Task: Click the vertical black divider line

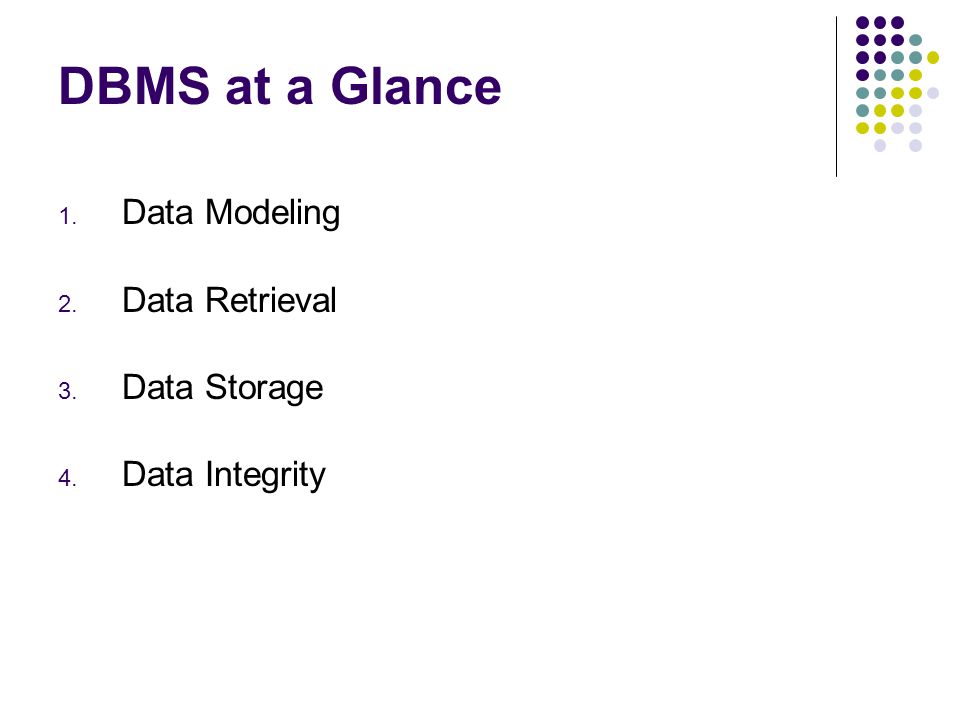Action: pos(836,97)
